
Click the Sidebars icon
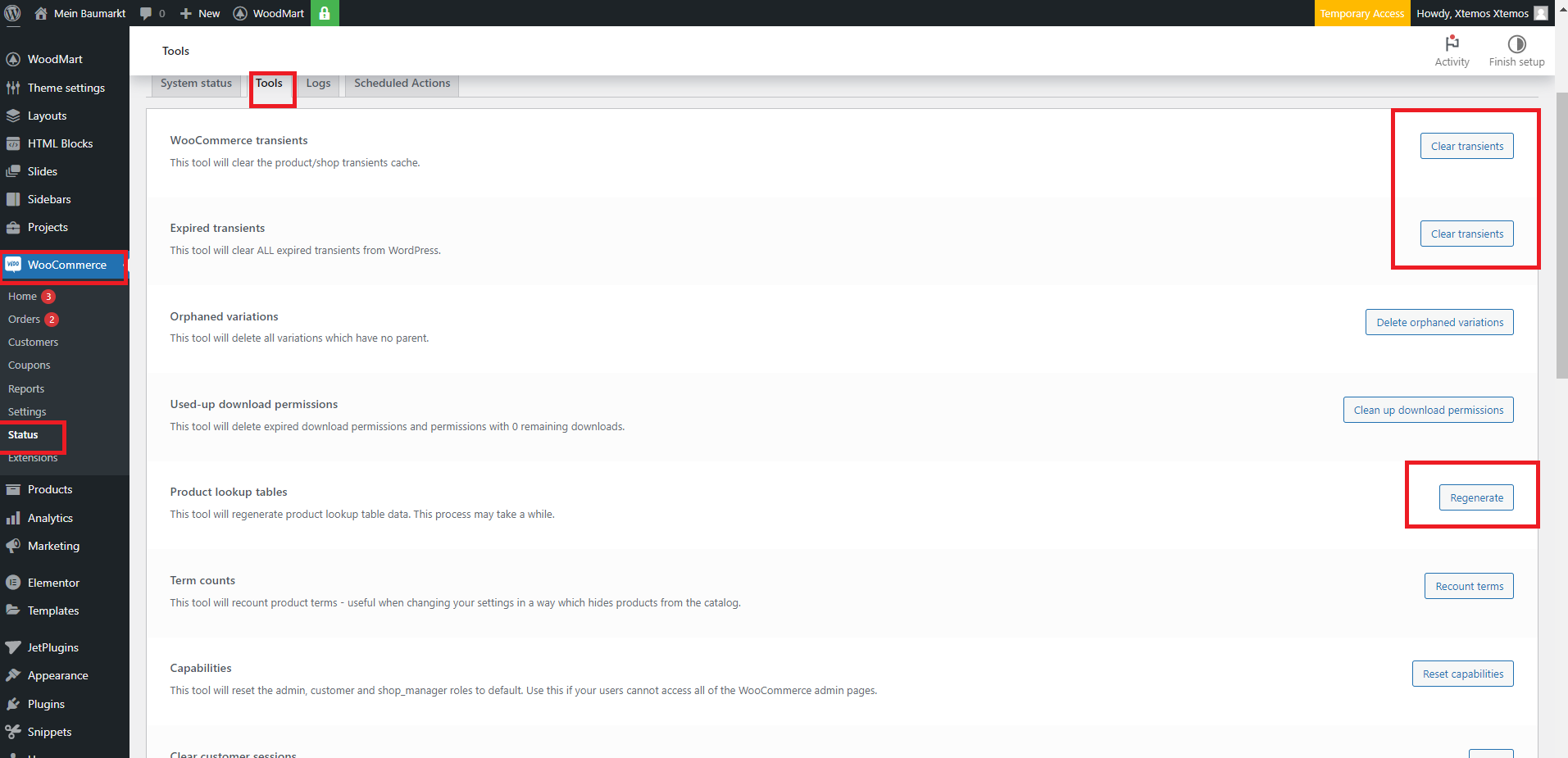(13, 199)
